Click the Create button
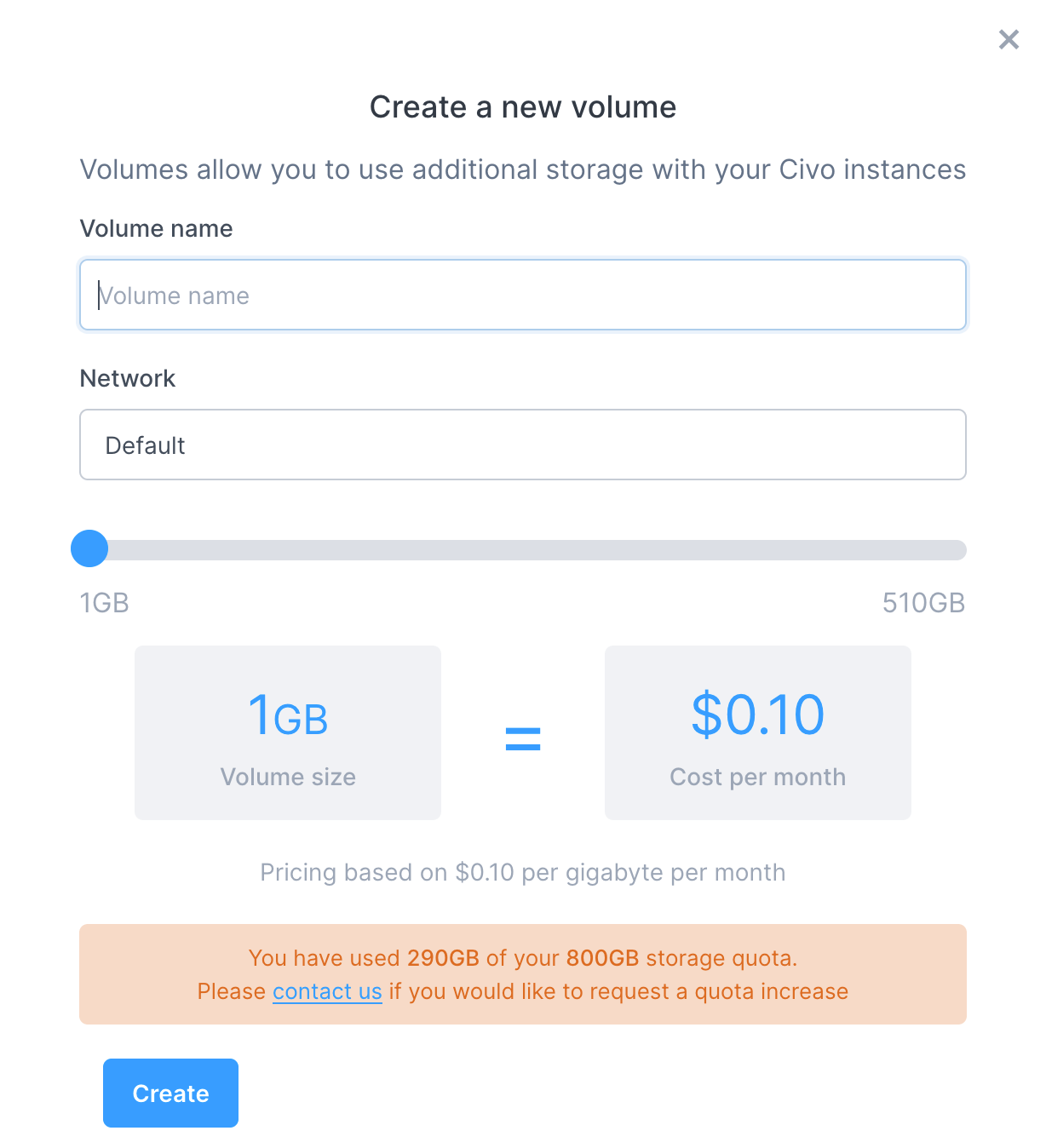 coord(170,1093)
